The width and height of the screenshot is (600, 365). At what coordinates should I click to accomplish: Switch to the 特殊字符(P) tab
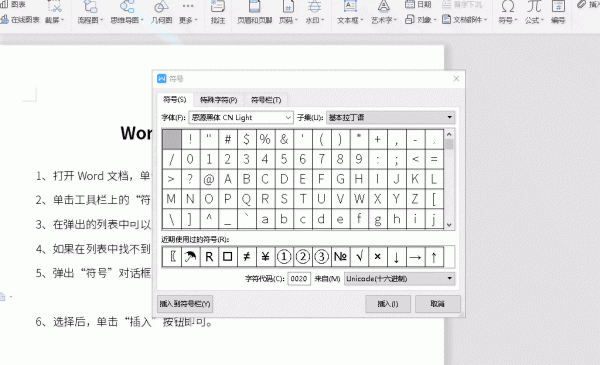218,100
